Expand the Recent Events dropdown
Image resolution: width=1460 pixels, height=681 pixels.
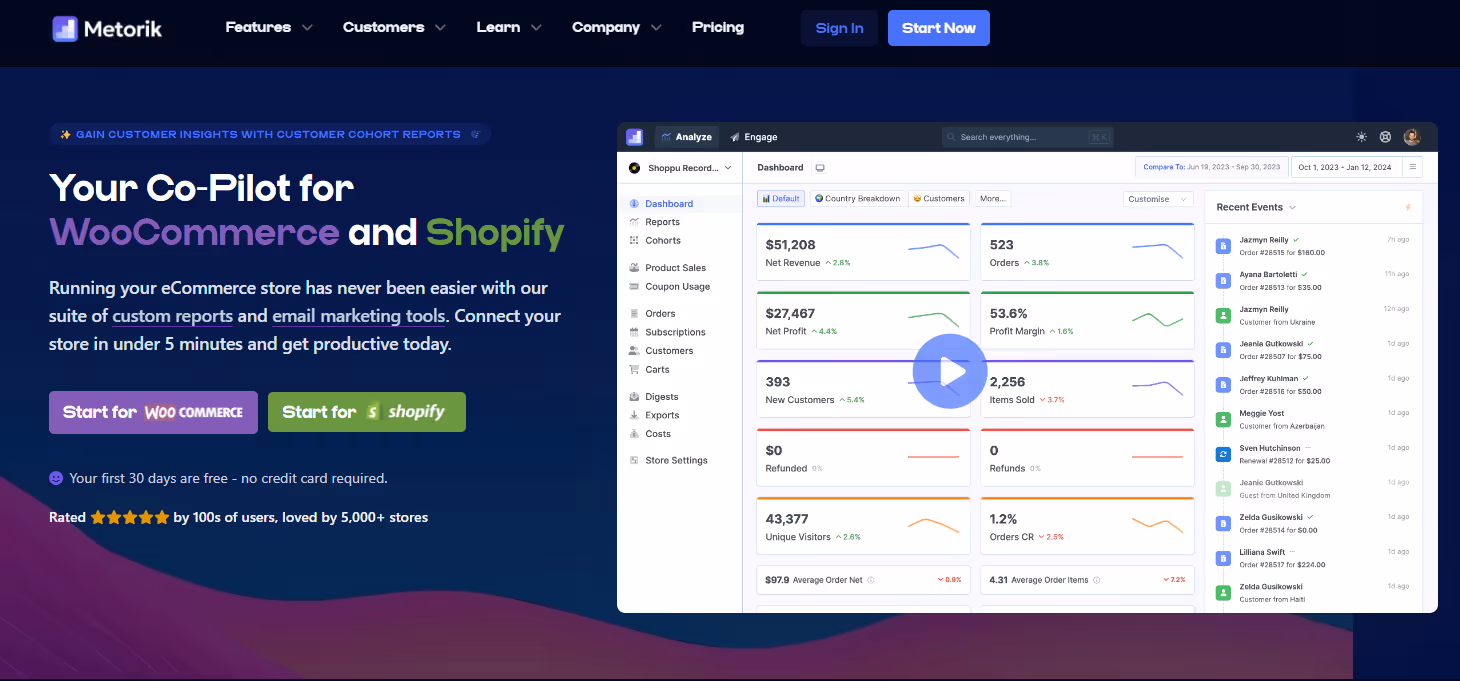coord(1256,207)
